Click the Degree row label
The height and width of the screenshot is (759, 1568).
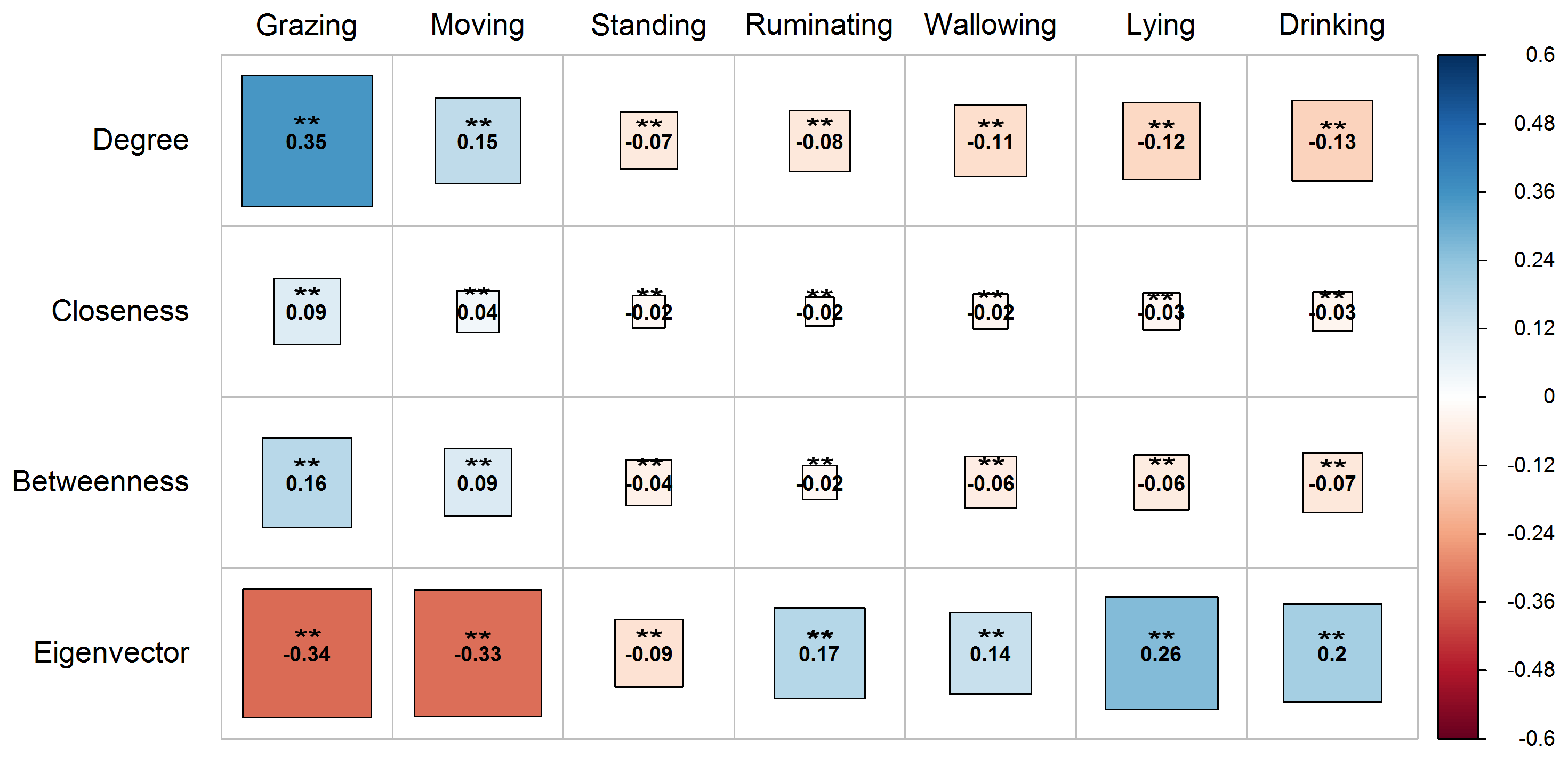(x=141, y=140)
